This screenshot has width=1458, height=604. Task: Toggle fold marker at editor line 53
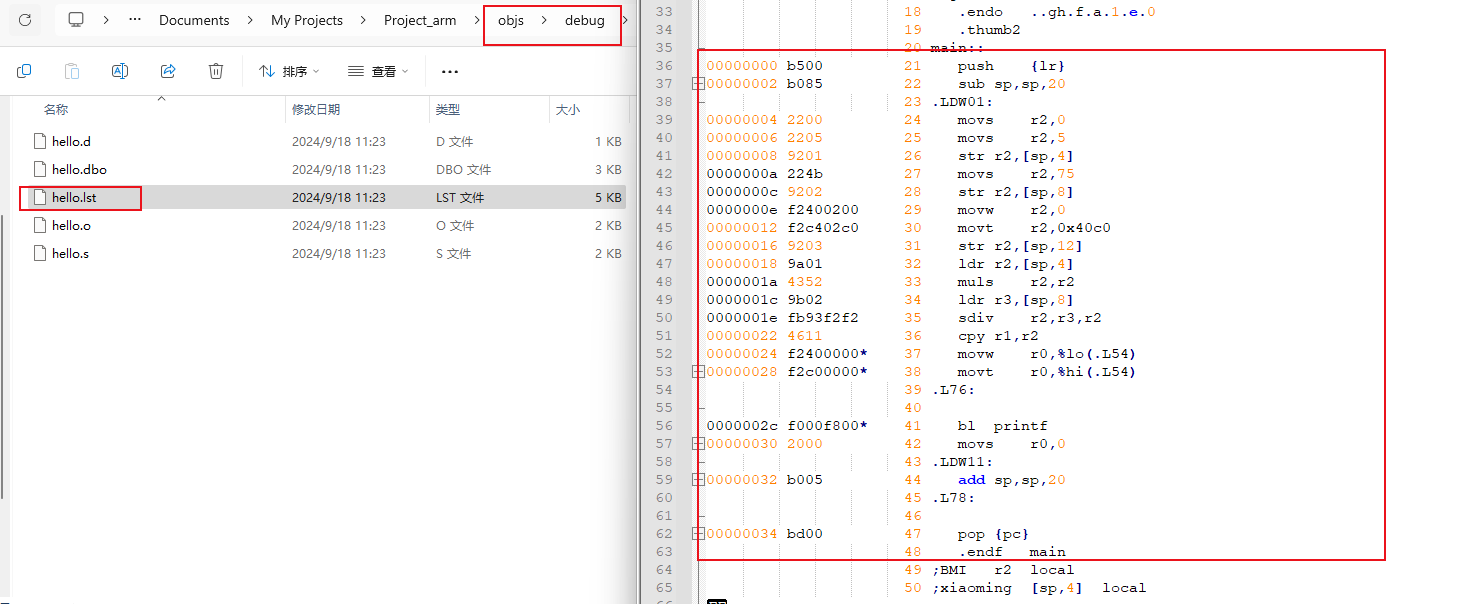698,372
